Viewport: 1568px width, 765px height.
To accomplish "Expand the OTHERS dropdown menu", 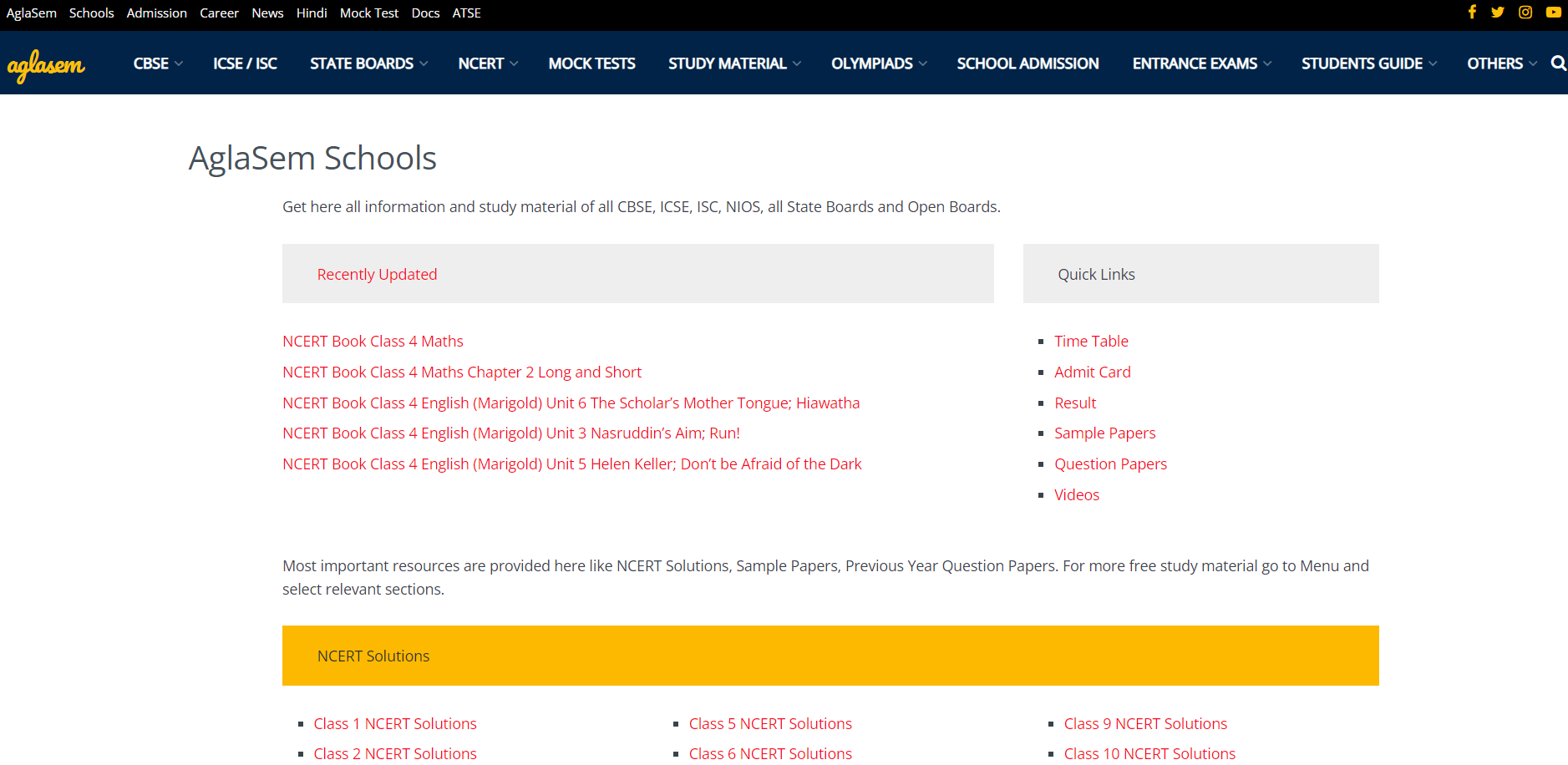I will point(1501,63).
